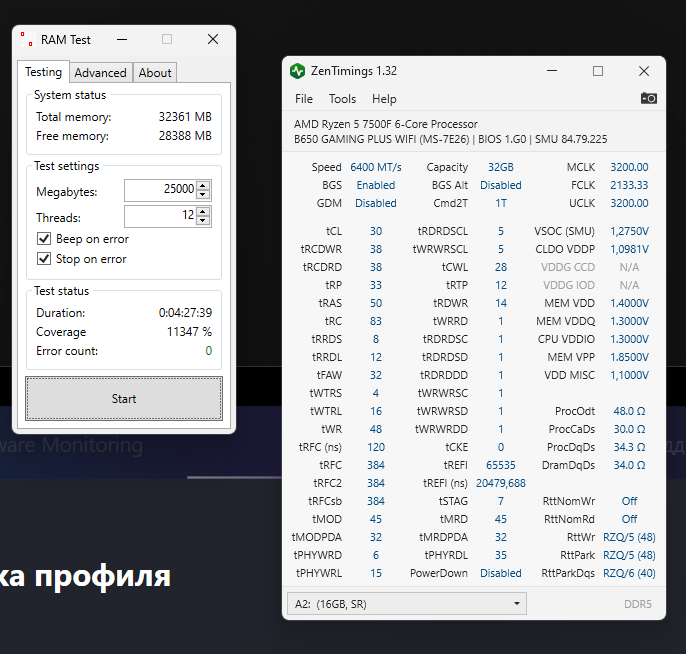686x654 pixels.
Task: Click the Cmd2T value 1T
Action: point(500,203)
